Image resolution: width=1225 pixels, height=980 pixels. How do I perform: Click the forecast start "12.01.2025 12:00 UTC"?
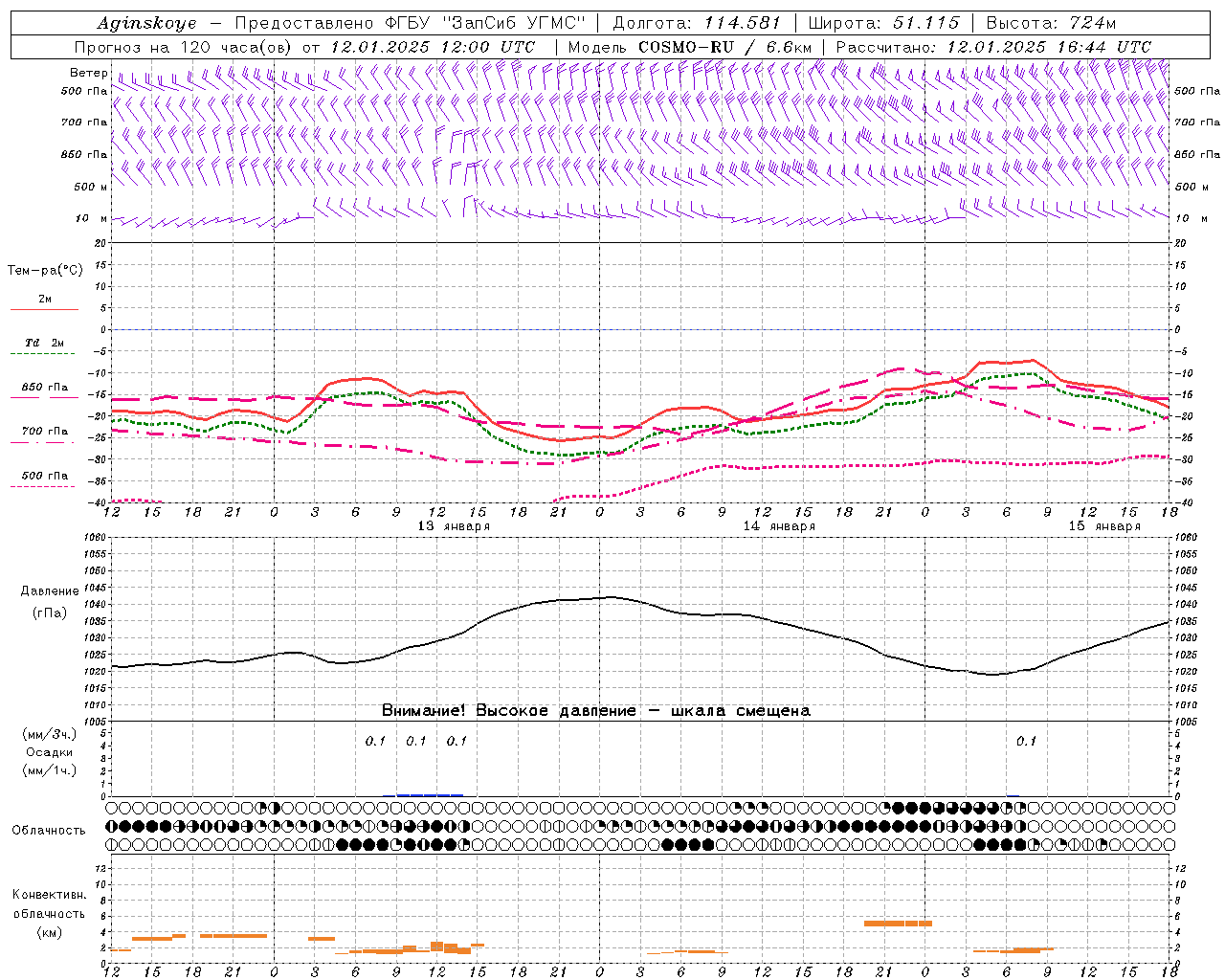433,47
